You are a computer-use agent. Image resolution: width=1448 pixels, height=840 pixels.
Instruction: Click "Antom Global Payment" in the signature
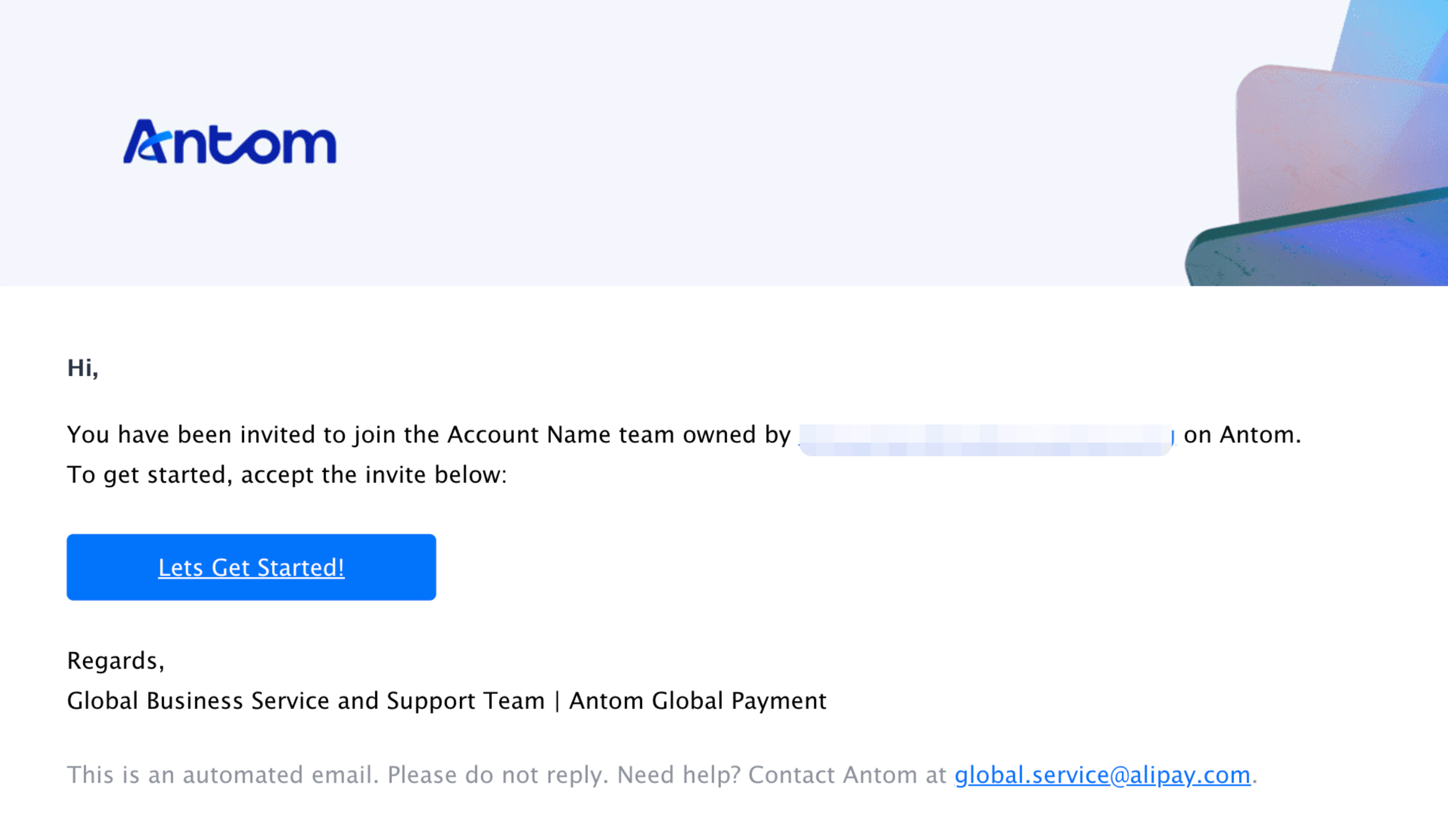pyautogui.click(x=698, y=700)
